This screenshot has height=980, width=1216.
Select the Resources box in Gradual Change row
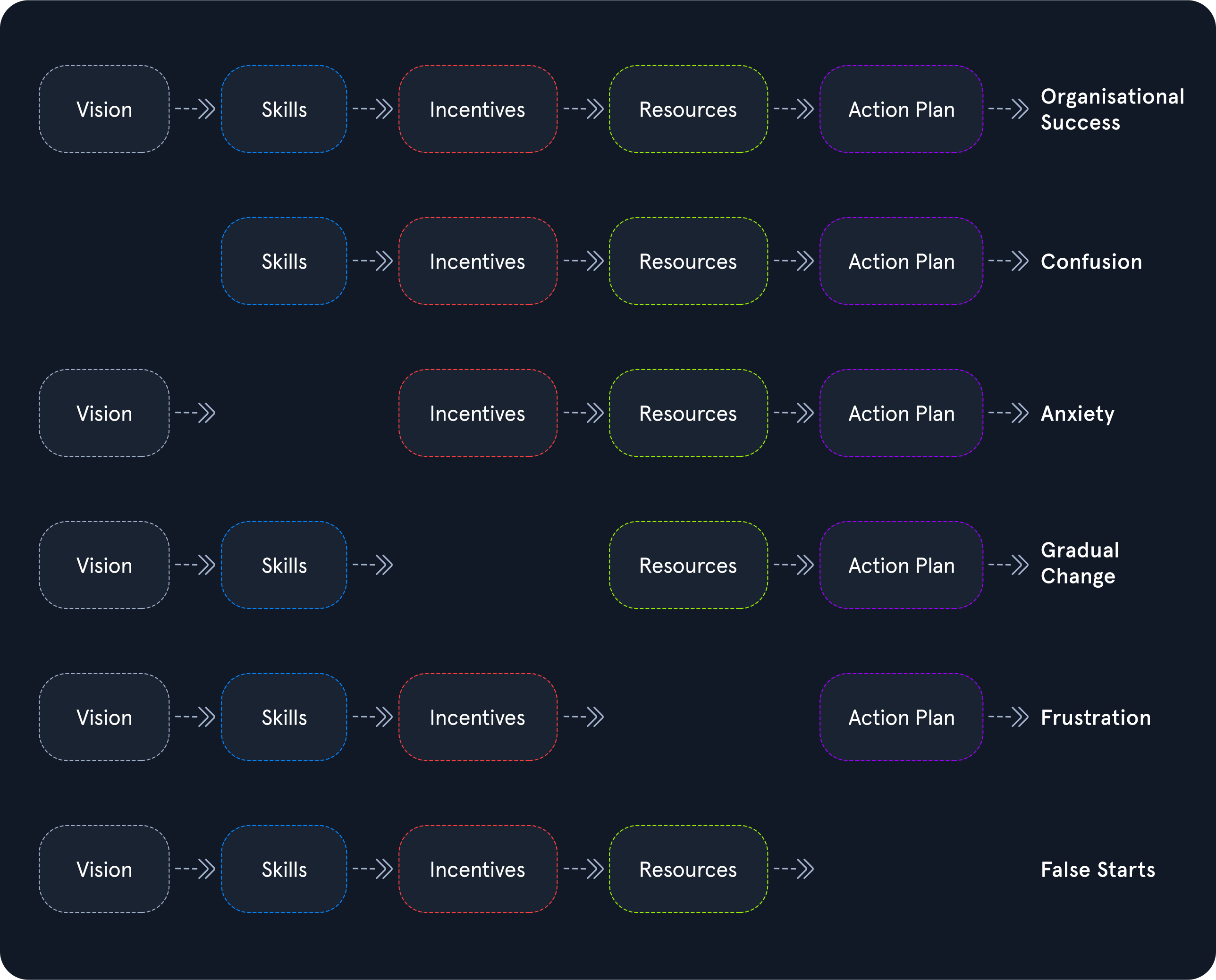pos(688,565)
